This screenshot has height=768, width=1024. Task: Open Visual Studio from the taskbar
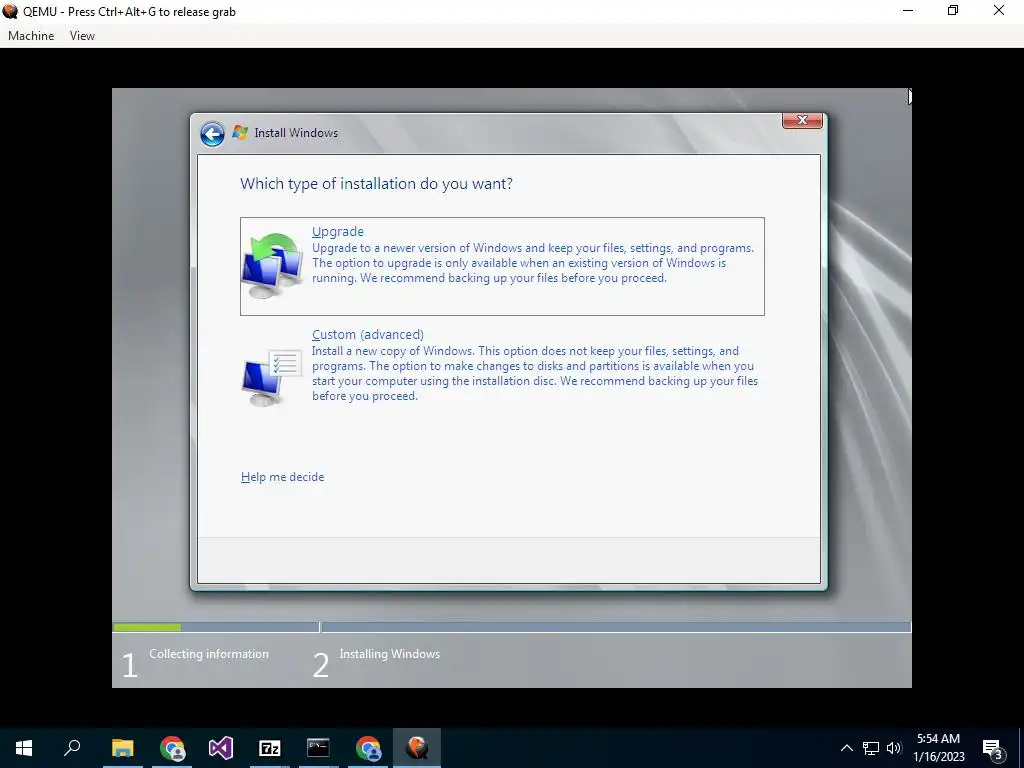221,748
